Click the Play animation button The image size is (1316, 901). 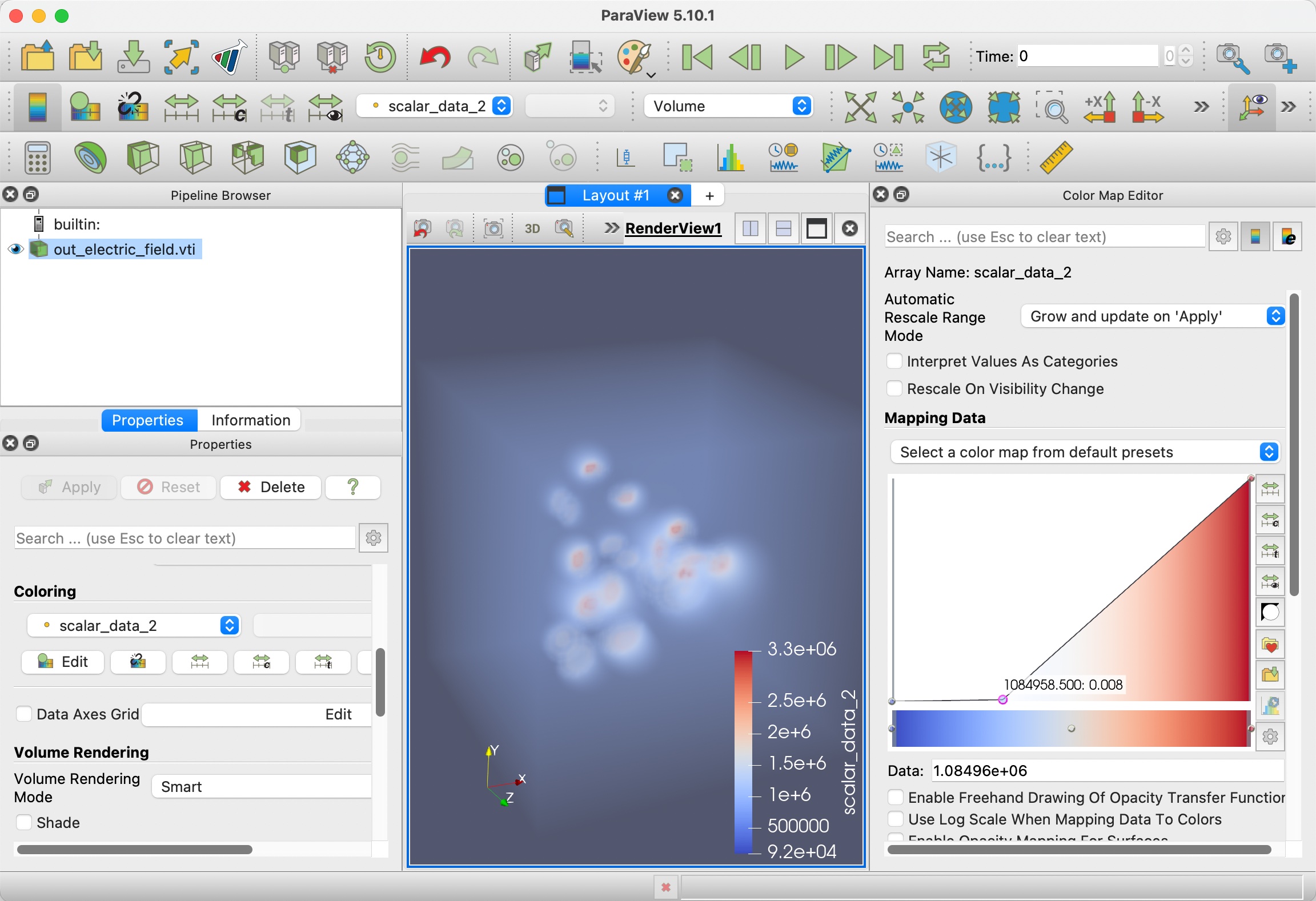pos(793,57)
